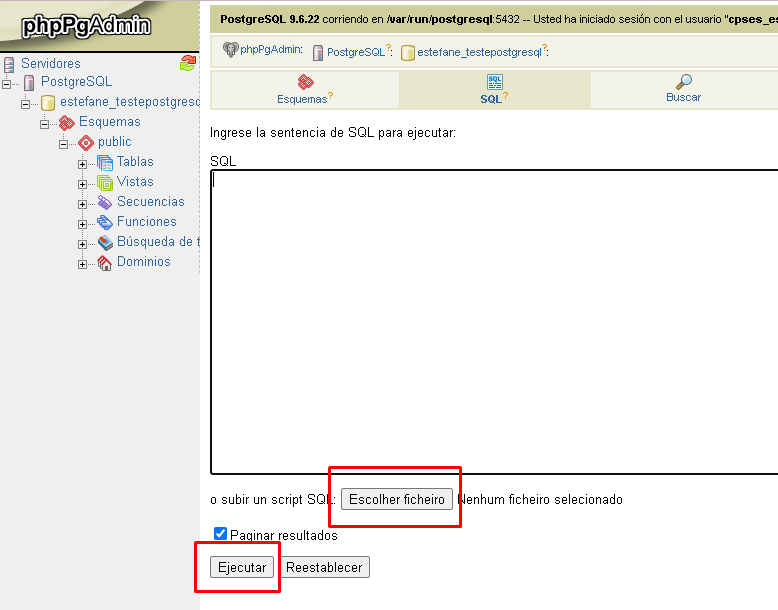Select Dominios label in tree
The image size is (778, 610).
144,261
